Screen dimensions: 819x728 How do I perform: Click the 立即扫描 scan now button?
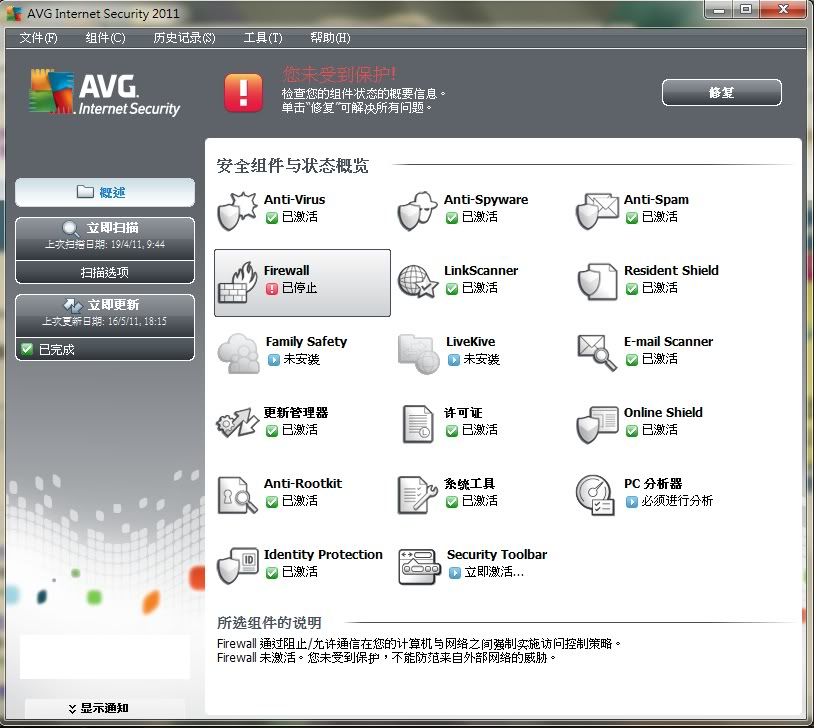[x=105, y=234]
